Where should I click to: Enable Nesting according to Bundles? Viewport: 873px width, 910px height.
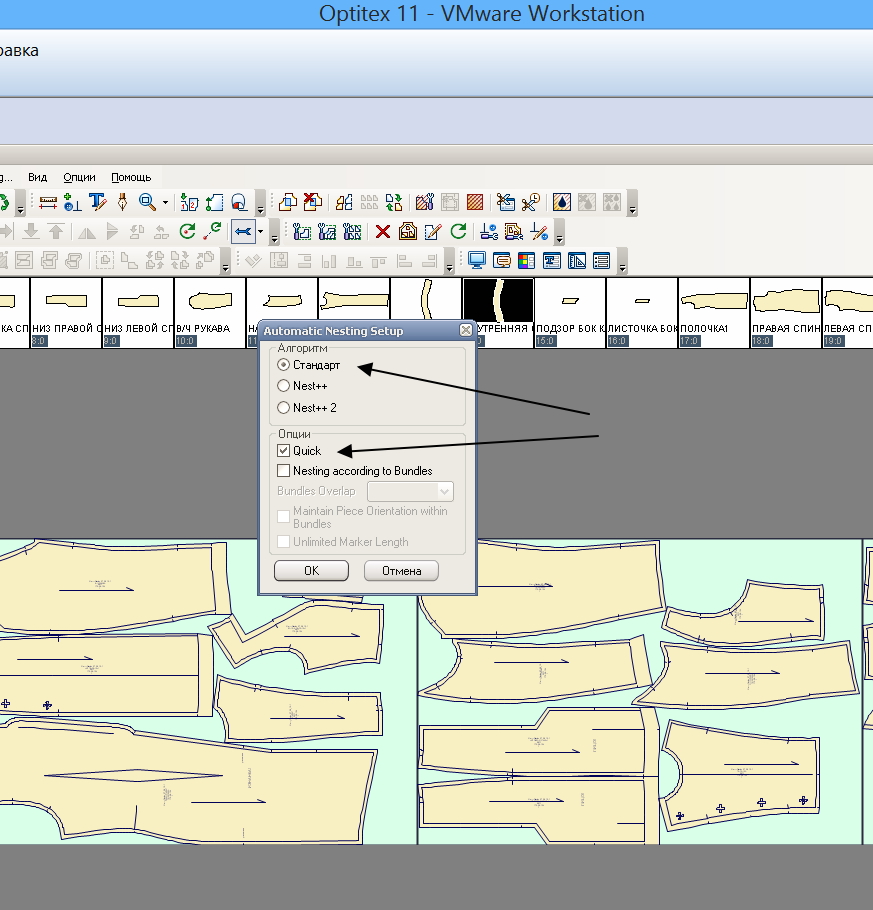(x=284, y=470)
